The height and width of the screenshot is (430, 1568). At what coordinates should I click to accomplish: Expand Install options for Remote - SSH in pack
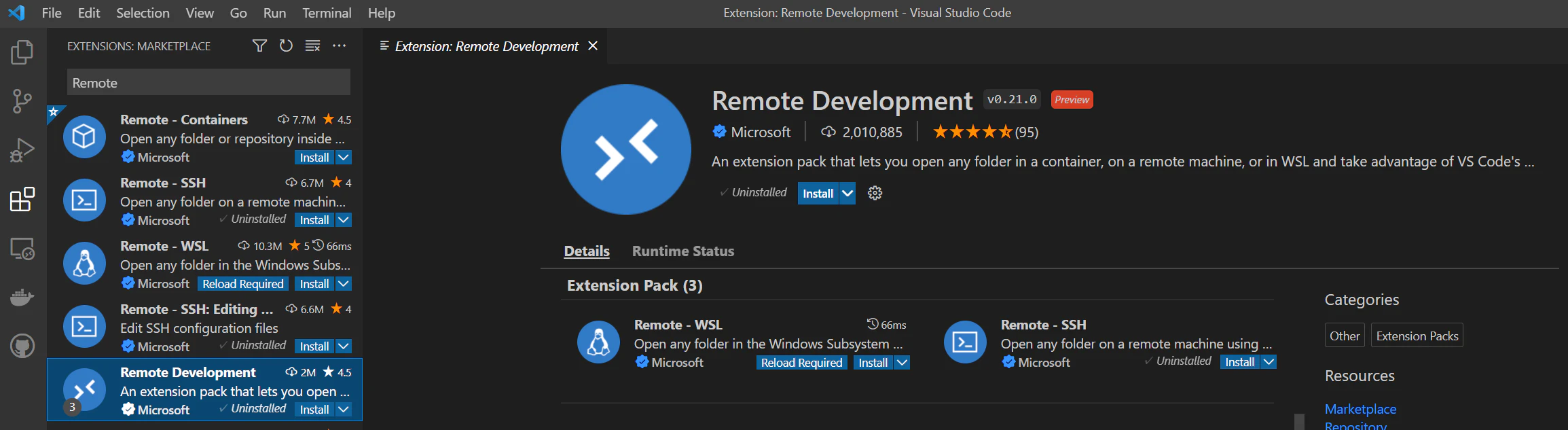1269,362
